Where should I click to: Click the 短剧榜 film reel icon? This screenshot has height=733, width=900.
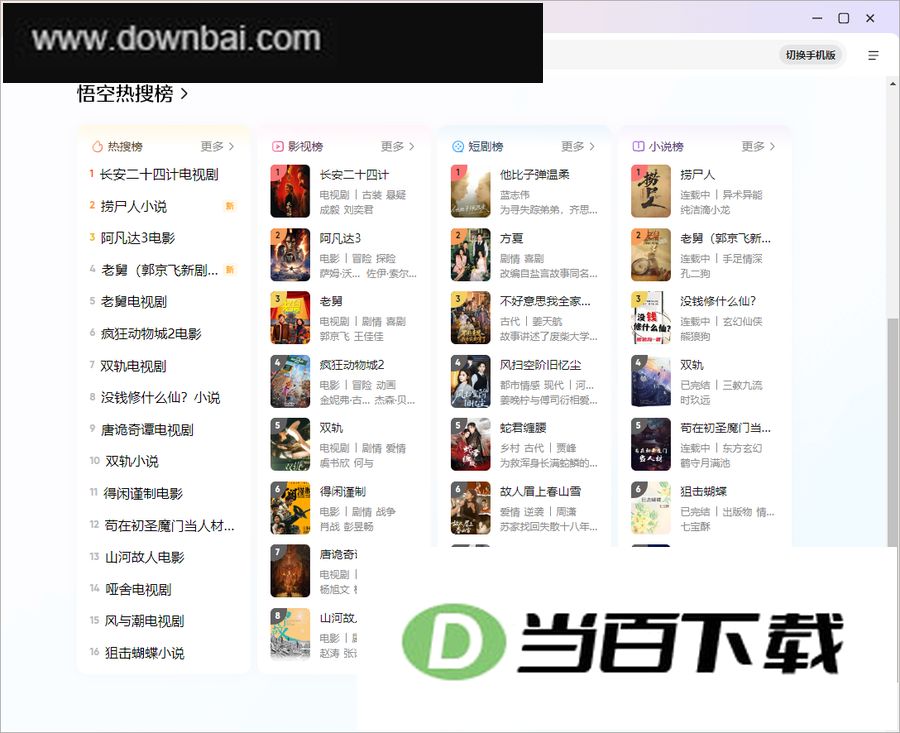pyautogui.click(x=458, y=146)
